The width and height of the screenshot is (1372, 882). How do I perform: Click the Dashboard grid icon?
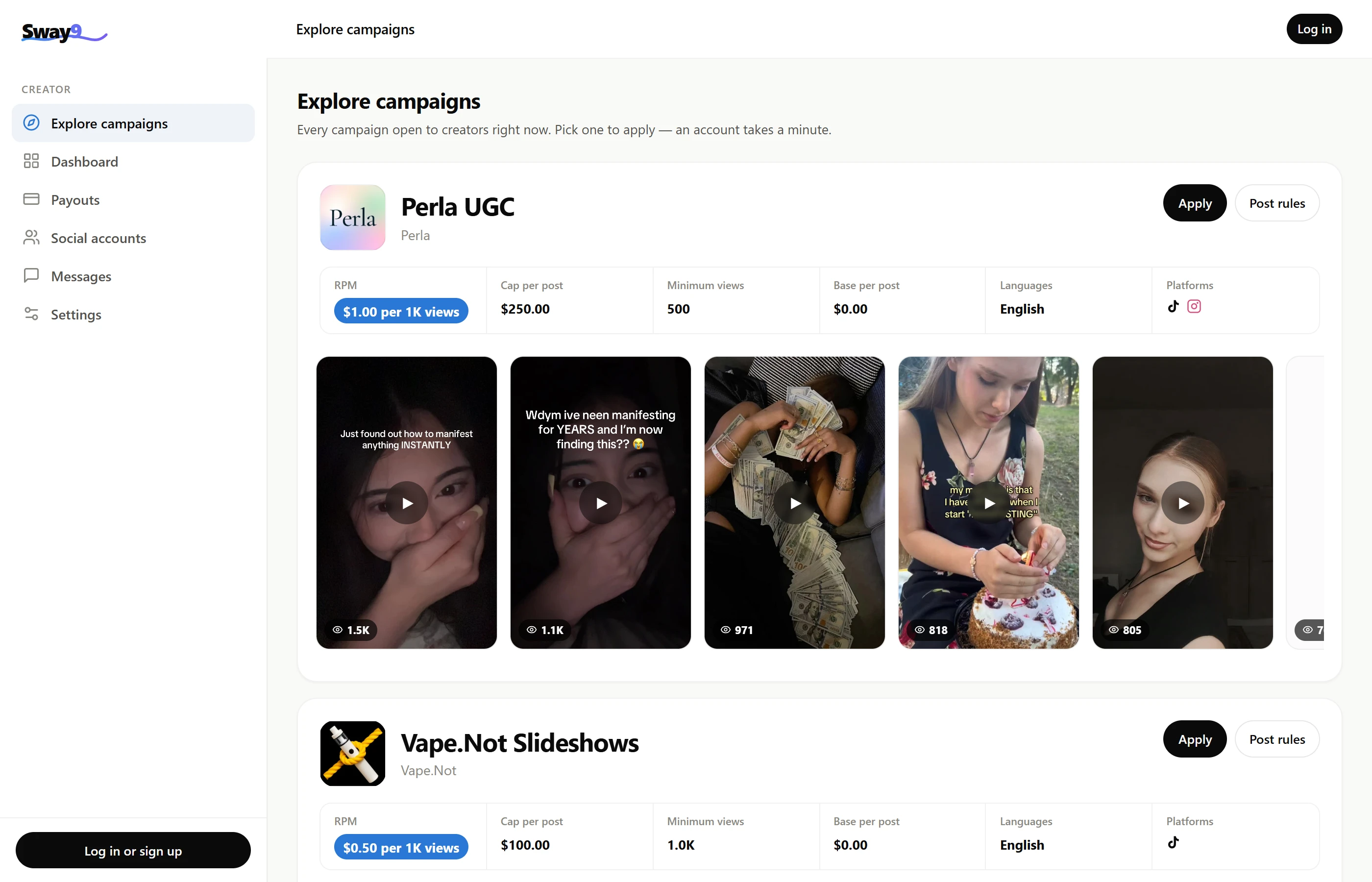31,161
